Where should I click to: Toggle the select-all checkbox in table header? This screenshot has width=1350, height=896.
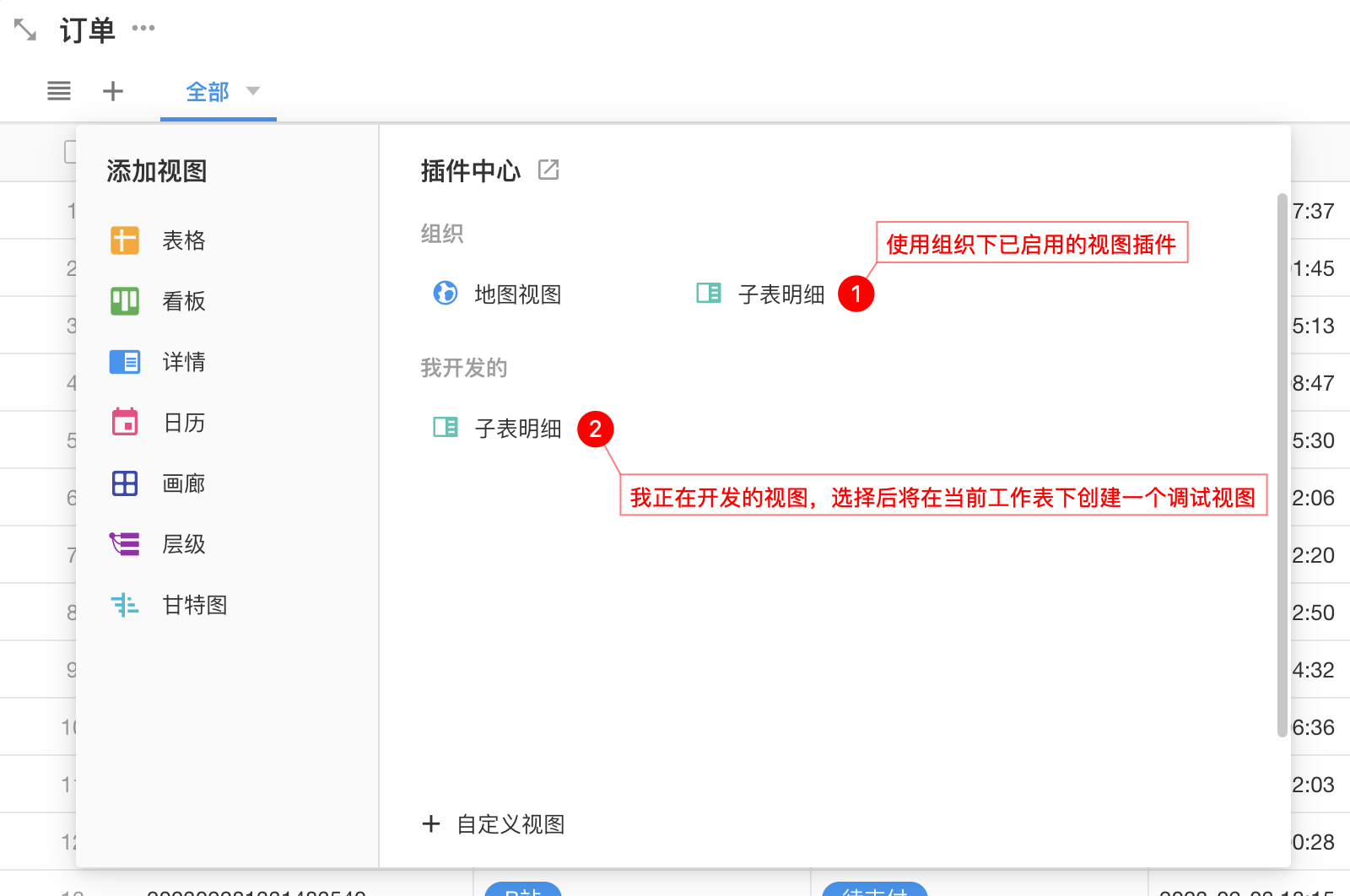click(x=70, y=152)
